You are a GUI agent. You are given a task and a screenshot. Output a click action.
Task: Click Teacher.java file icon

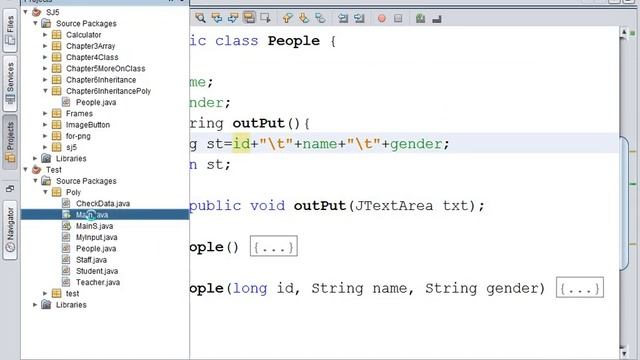click(66, 282)
